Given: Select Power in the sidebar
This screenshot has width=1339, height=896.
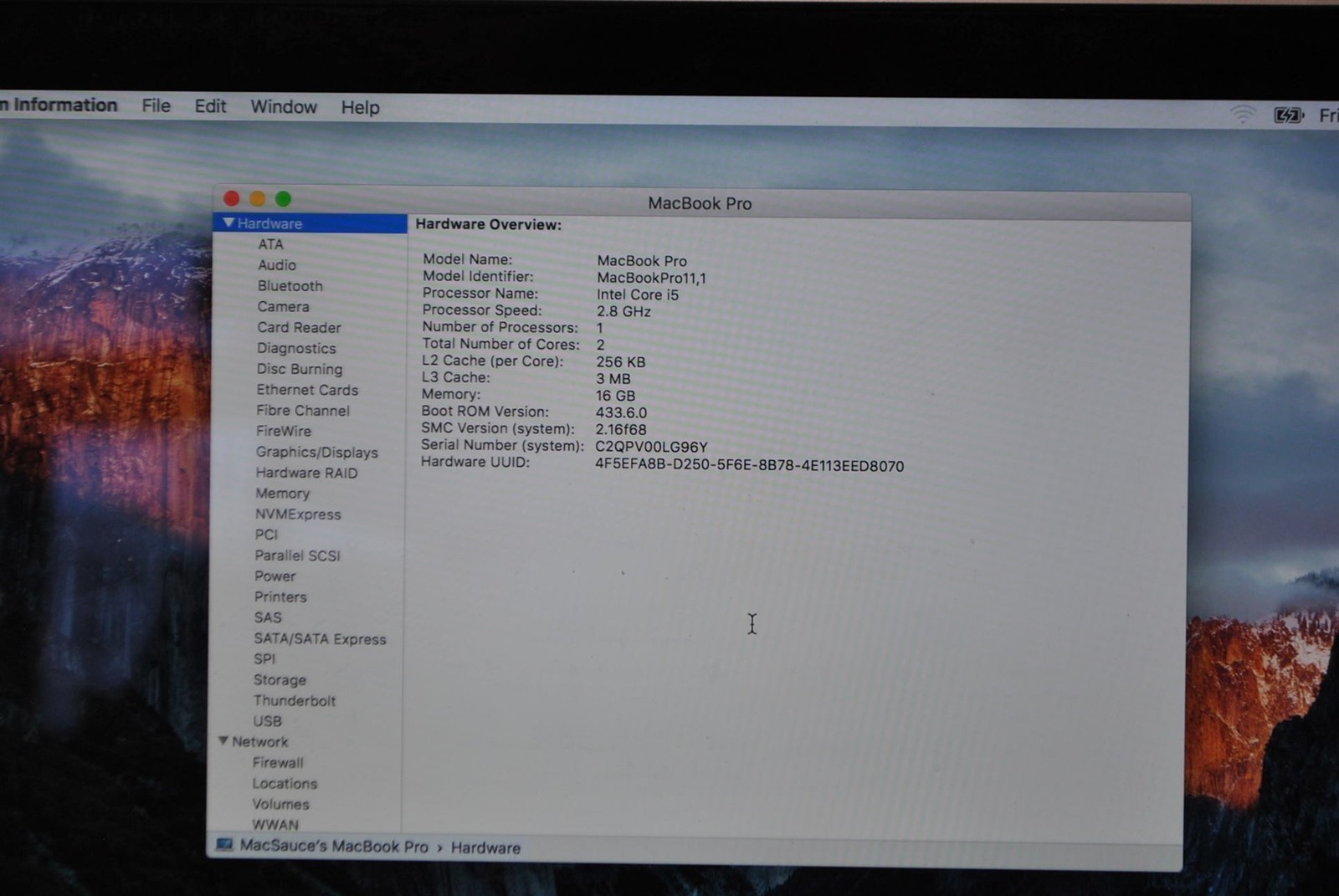Looking at the screenshot, I should [x=274, y=576].
